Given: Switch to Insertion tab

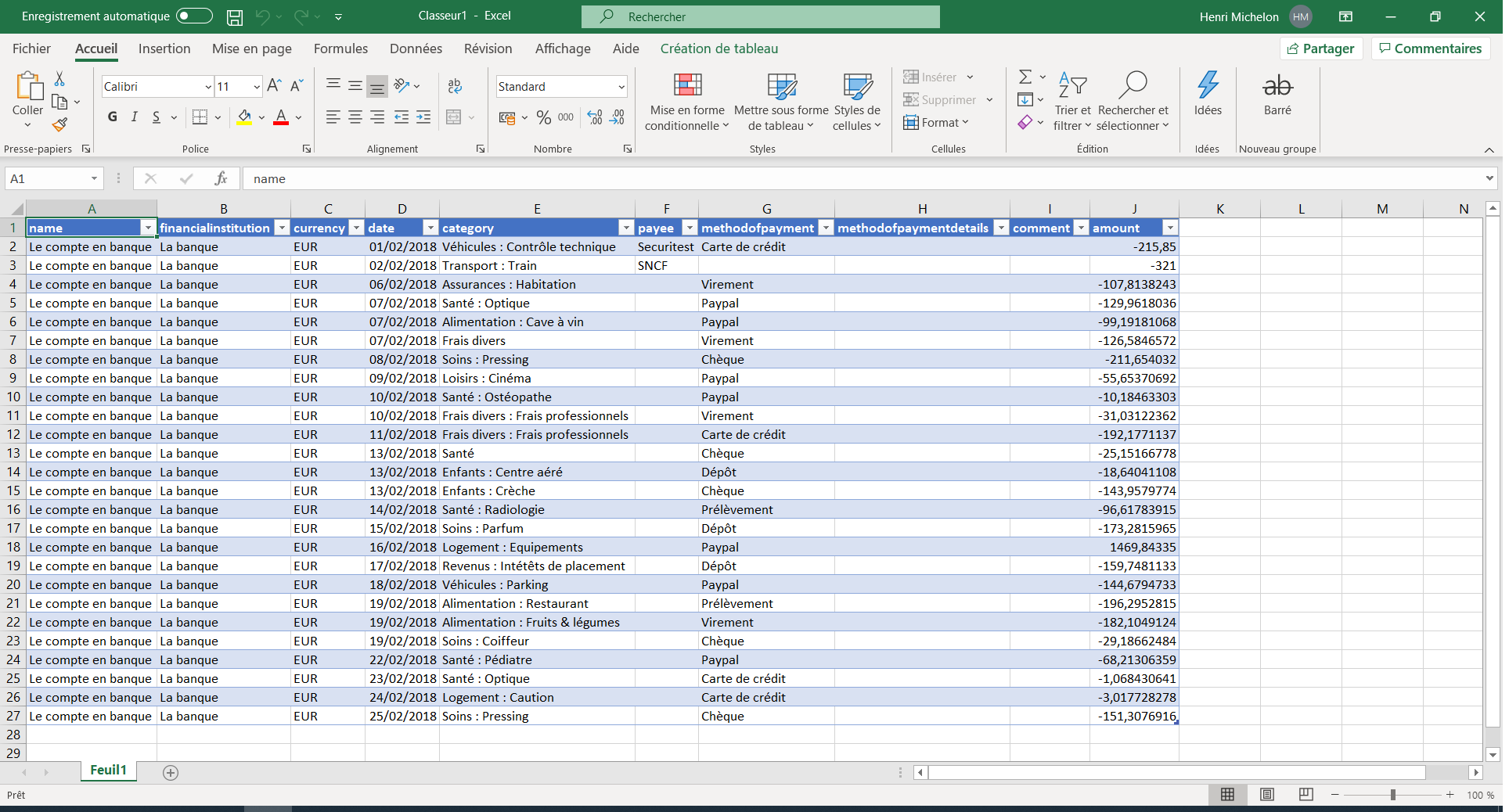Looking at the screenshot, I should 164,49.
